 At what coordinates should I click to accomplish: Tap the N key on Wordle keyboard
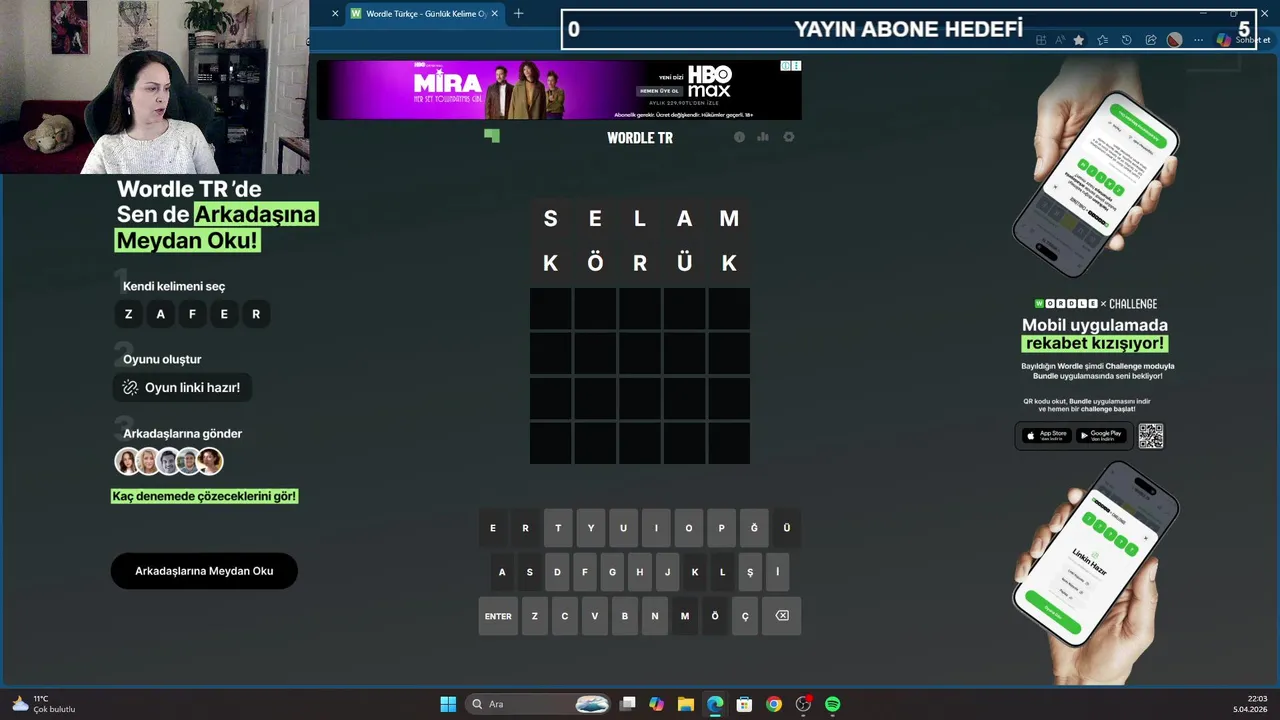click(x=655, y=616)
